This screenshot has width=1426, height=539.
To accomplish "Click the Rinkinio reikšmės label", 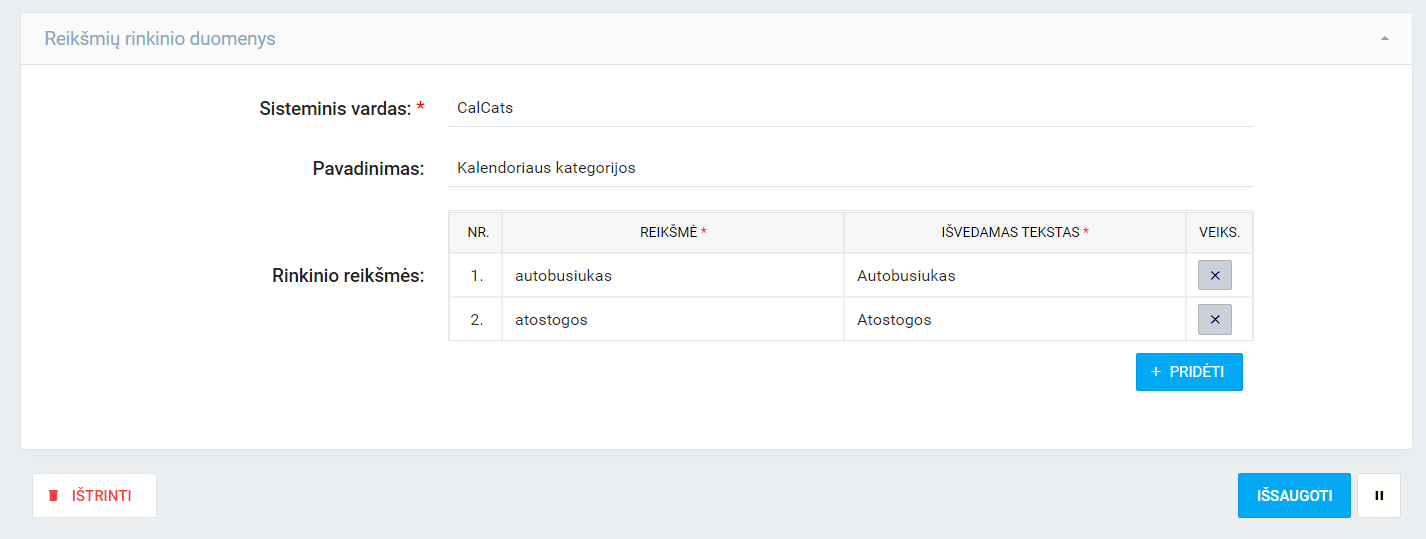I will point(348,276).
